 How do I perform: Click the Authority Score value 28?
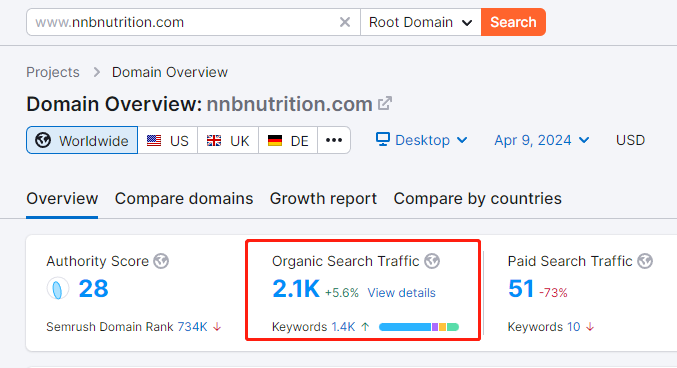point(93,289)
